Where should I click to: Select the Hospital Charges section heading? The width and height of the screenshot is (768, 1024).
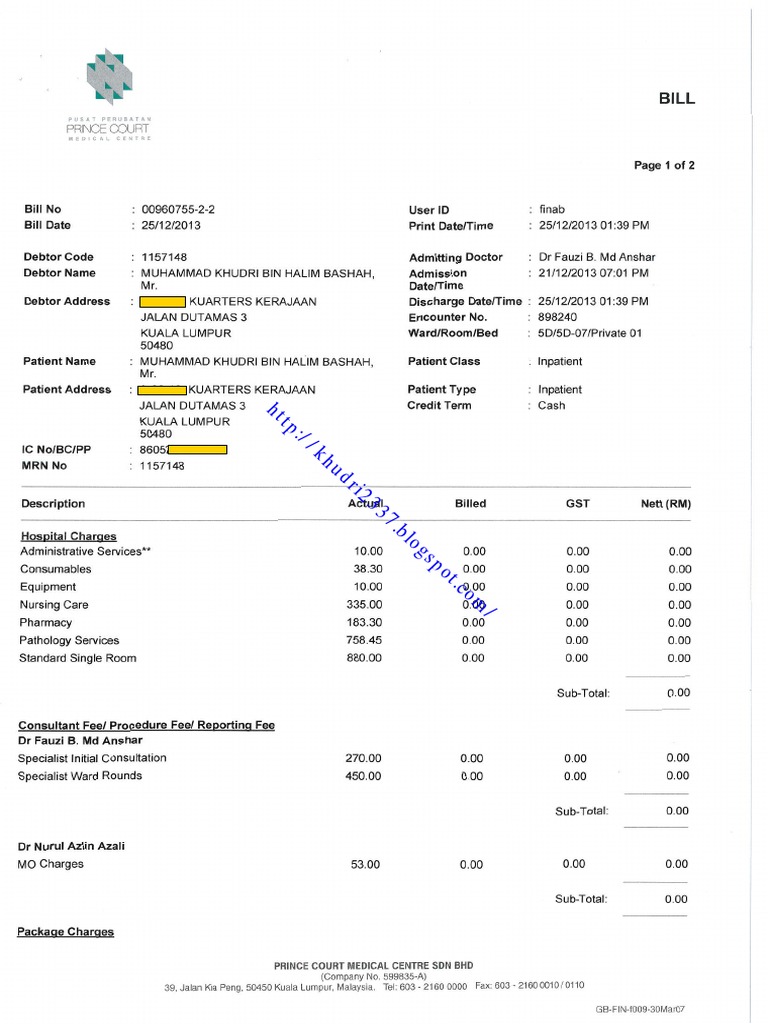69,536
